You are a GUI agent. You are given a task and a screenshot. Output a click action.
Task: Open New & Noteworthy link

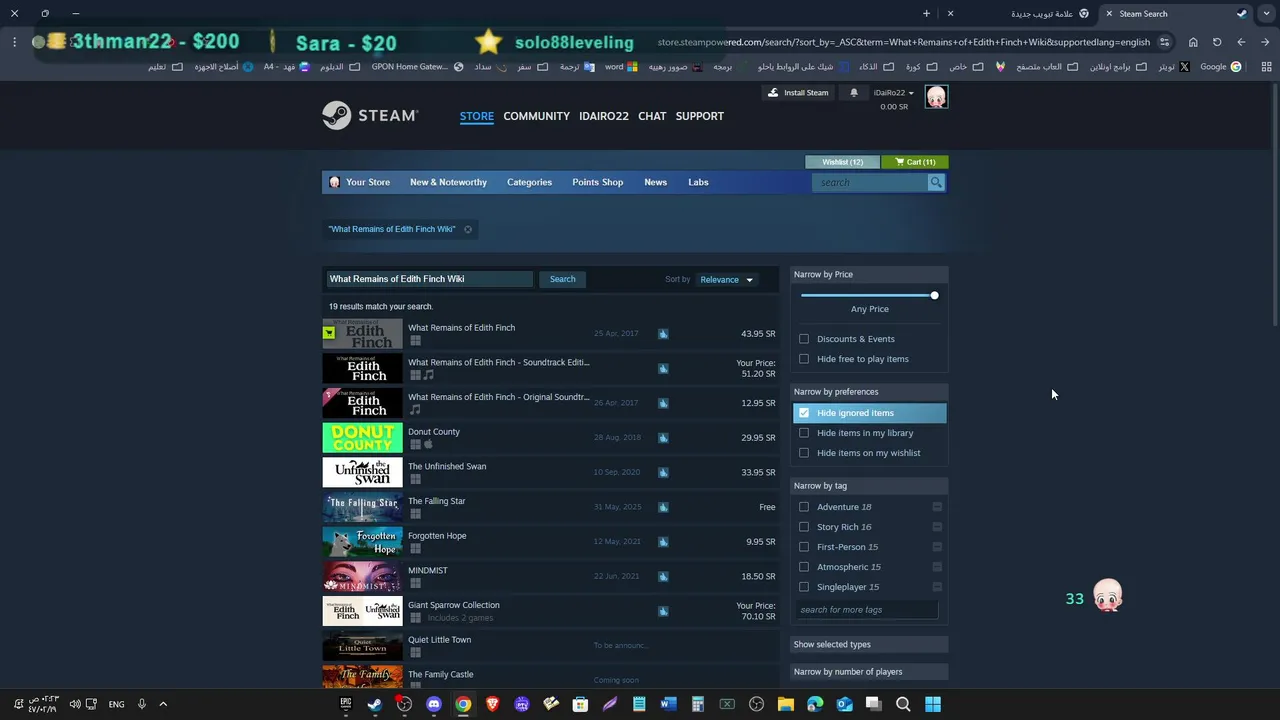click(448, 182)
